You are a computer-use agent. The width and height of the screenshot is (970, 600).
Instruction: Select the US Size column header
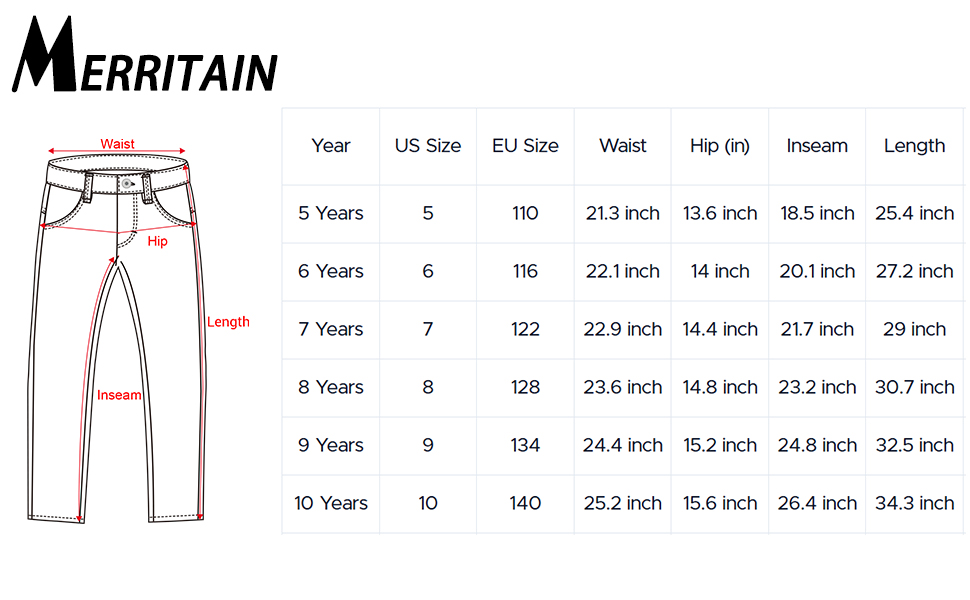[x=428, y=146]
